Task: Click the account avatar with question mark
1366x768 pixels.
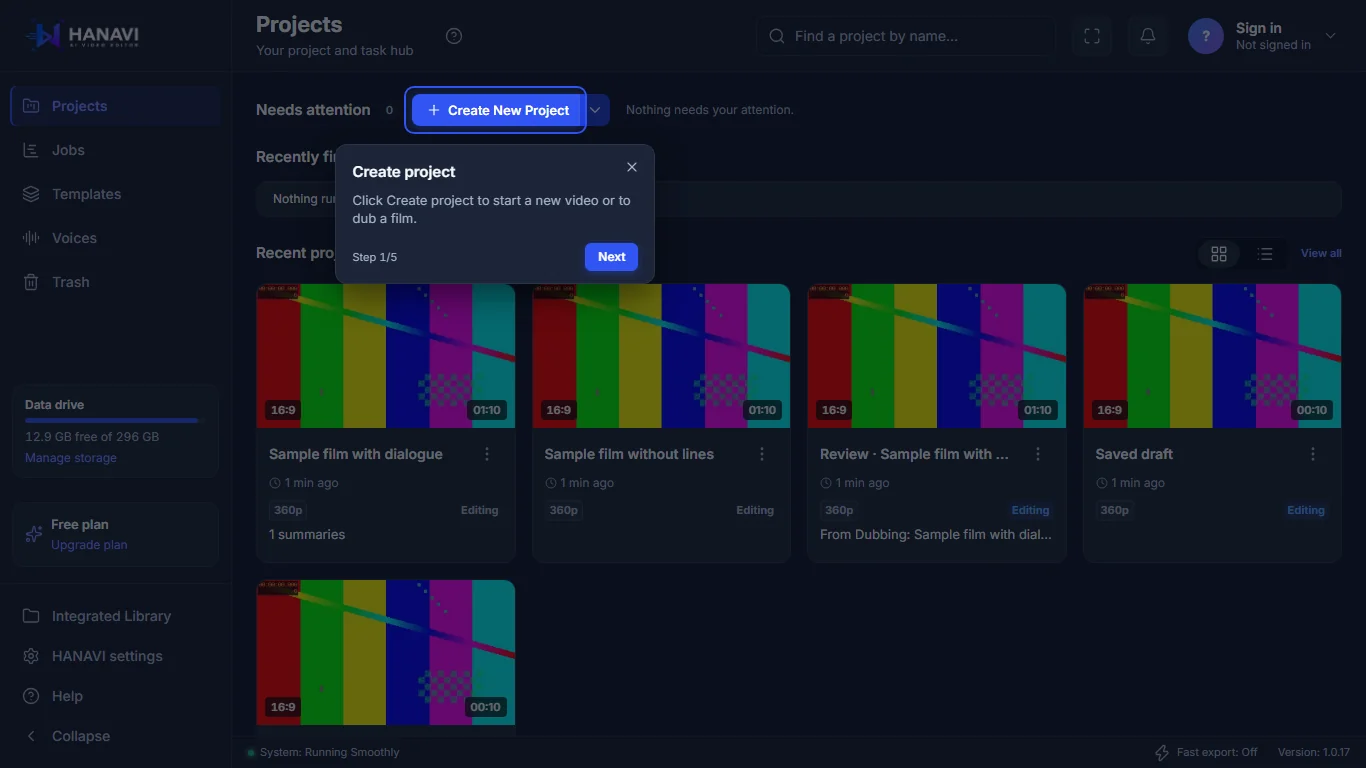Action: (x=1206, y=36)
